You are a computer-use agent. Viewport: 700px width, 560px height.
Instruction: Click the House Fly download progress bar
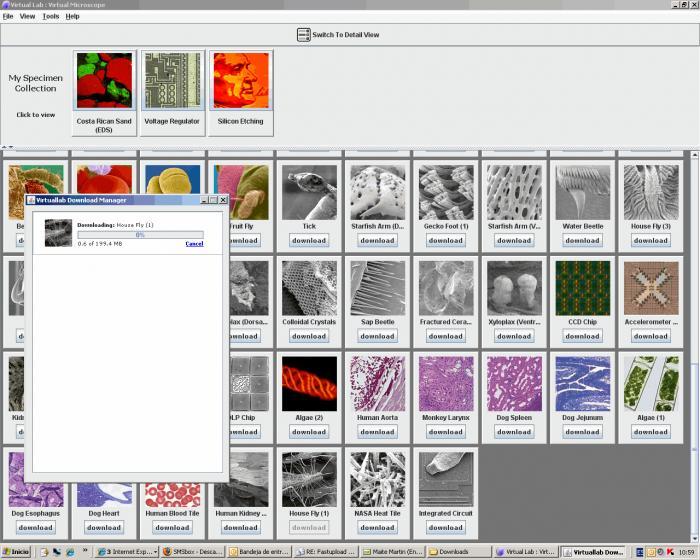pos(141,235)
